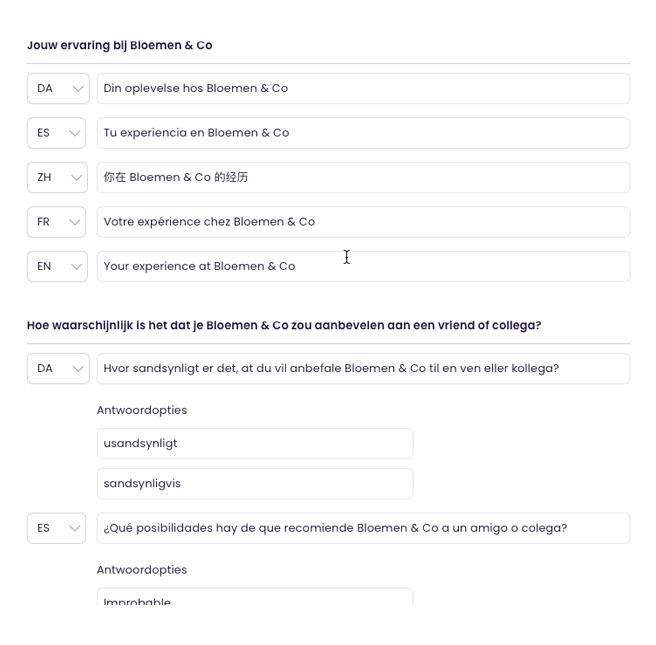Open the ZH language dropdown
656x645 pixels.
point(57,177)
